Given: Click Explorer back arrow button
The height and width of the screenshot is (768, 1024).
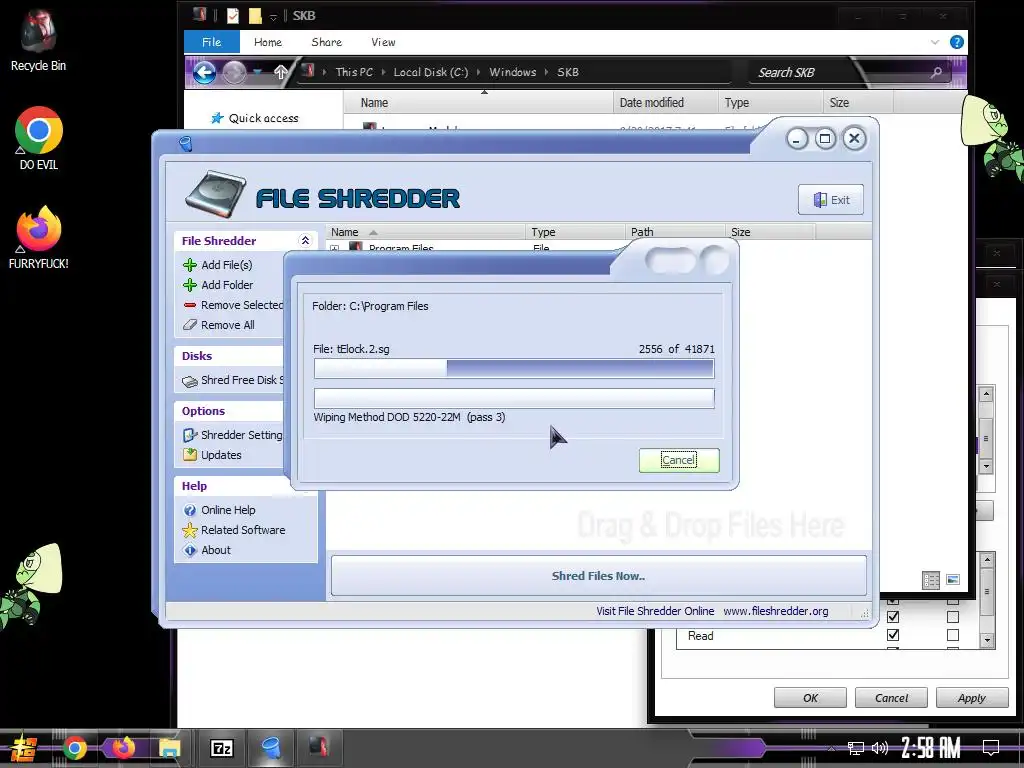Looking at the screenshot, I should [x=204, y=72].
